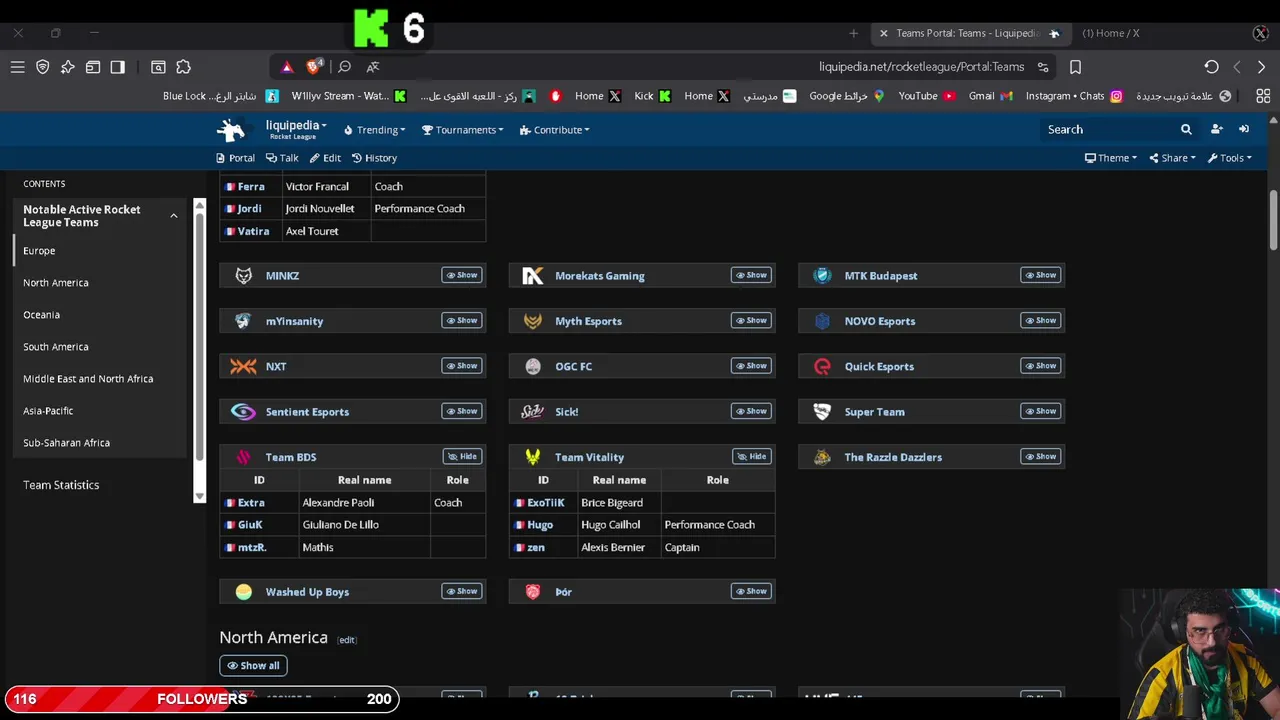Click the NXT team logo

coord(243,366)
